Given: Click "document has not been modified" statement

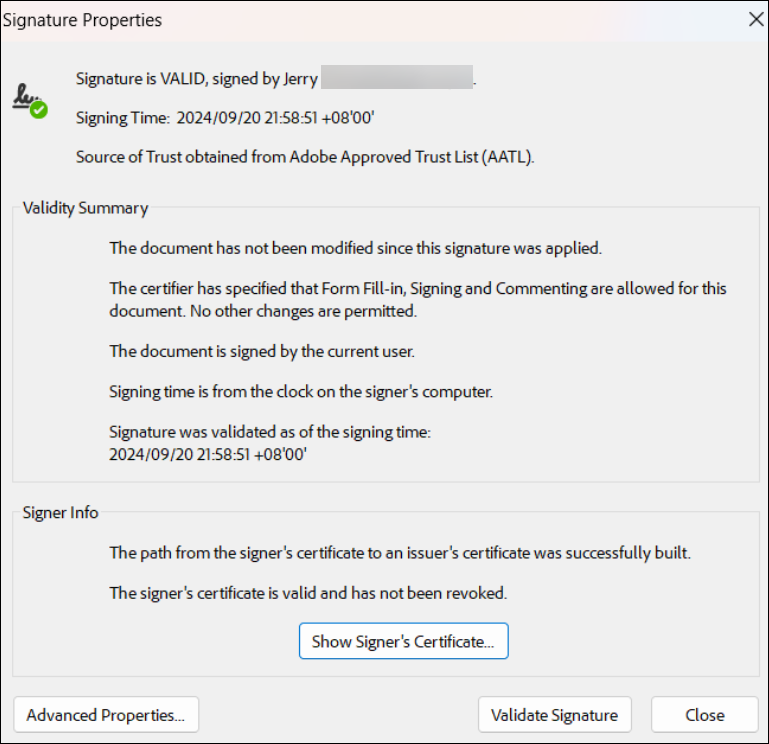Looking at the screenshot, I should [x=355, y=248].
